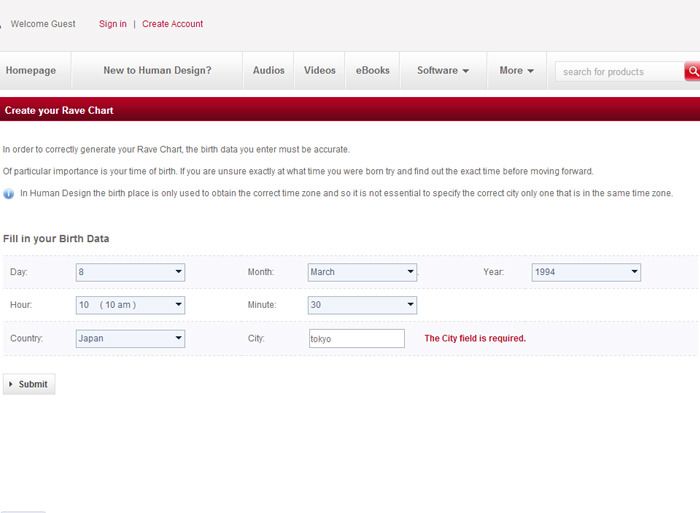Viewport: 700px width, 513px height.
Task: Open the Country dropdown showing Japan
Action: click(x=130, y=338)
